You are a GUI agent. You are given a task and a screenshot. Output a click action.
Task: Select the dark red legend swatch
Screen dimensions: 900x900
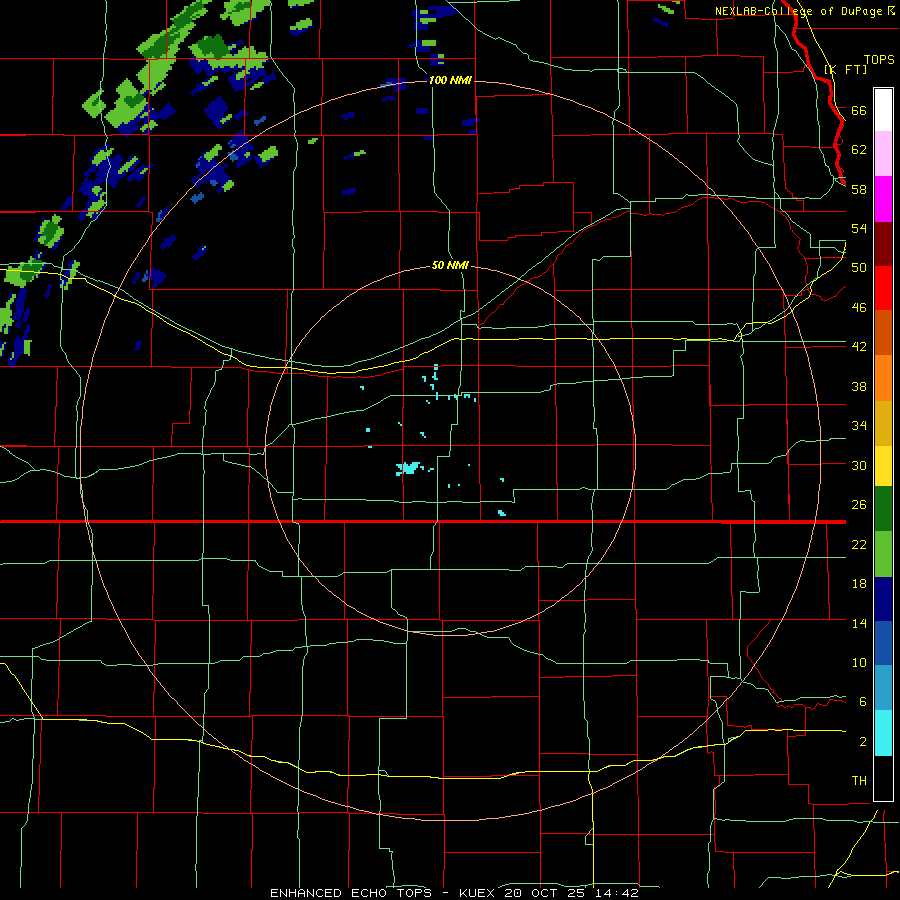pos(883,244)
